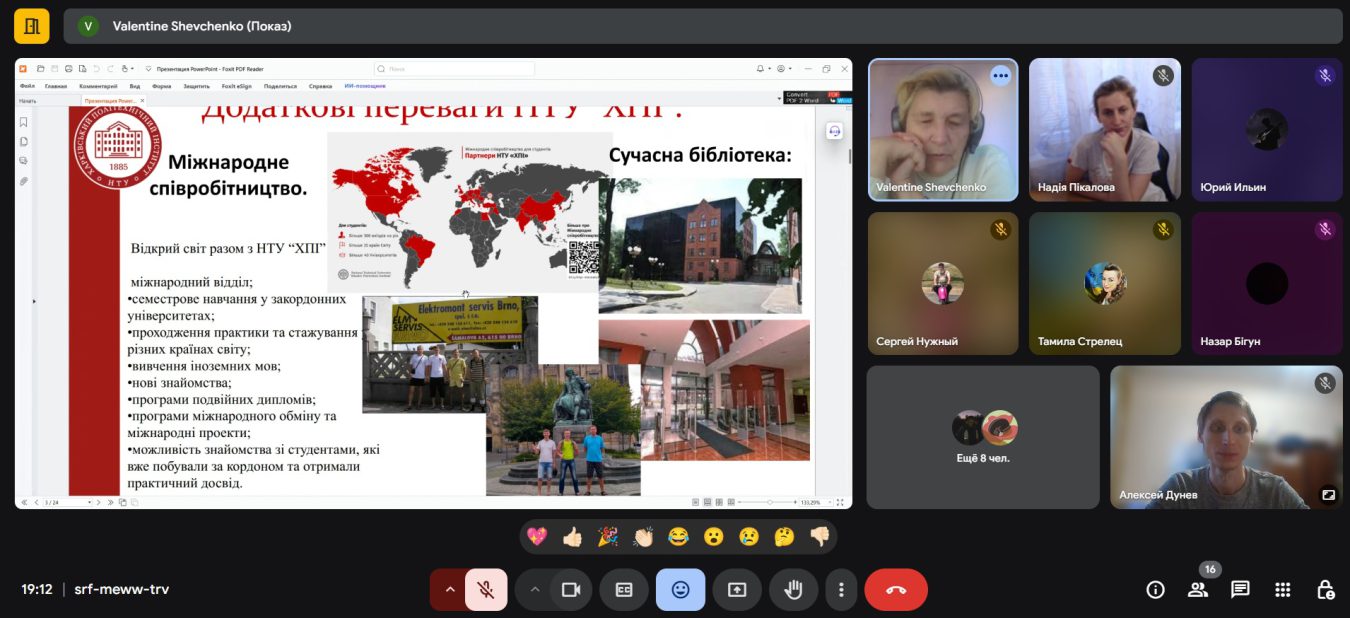Open the activities grid icon
The width and height of the screenshot is (1350, 618).
coord(1283,590)
